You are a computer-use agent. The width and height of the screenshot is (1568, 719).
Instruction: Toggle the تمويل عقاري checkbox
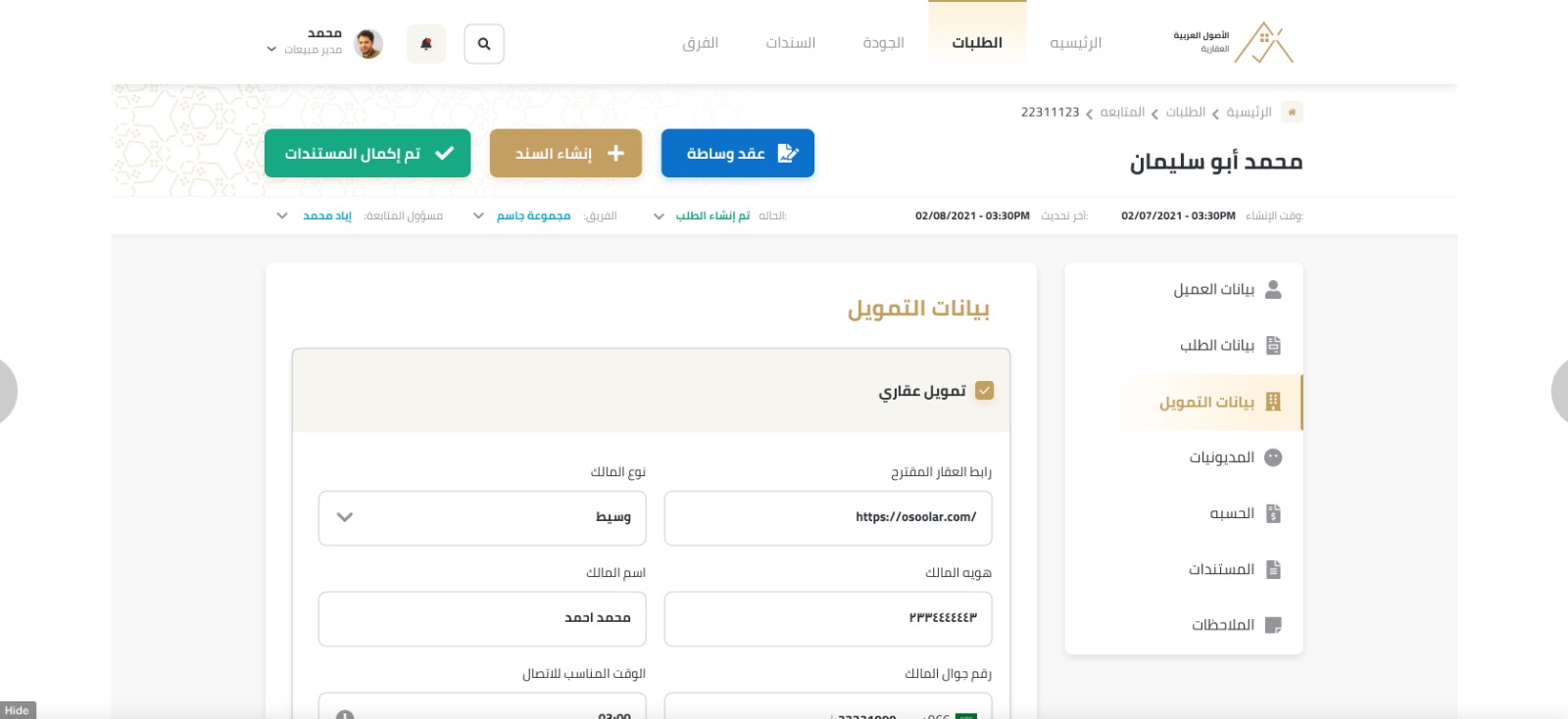pyautogui.click(x=985, y=391)
